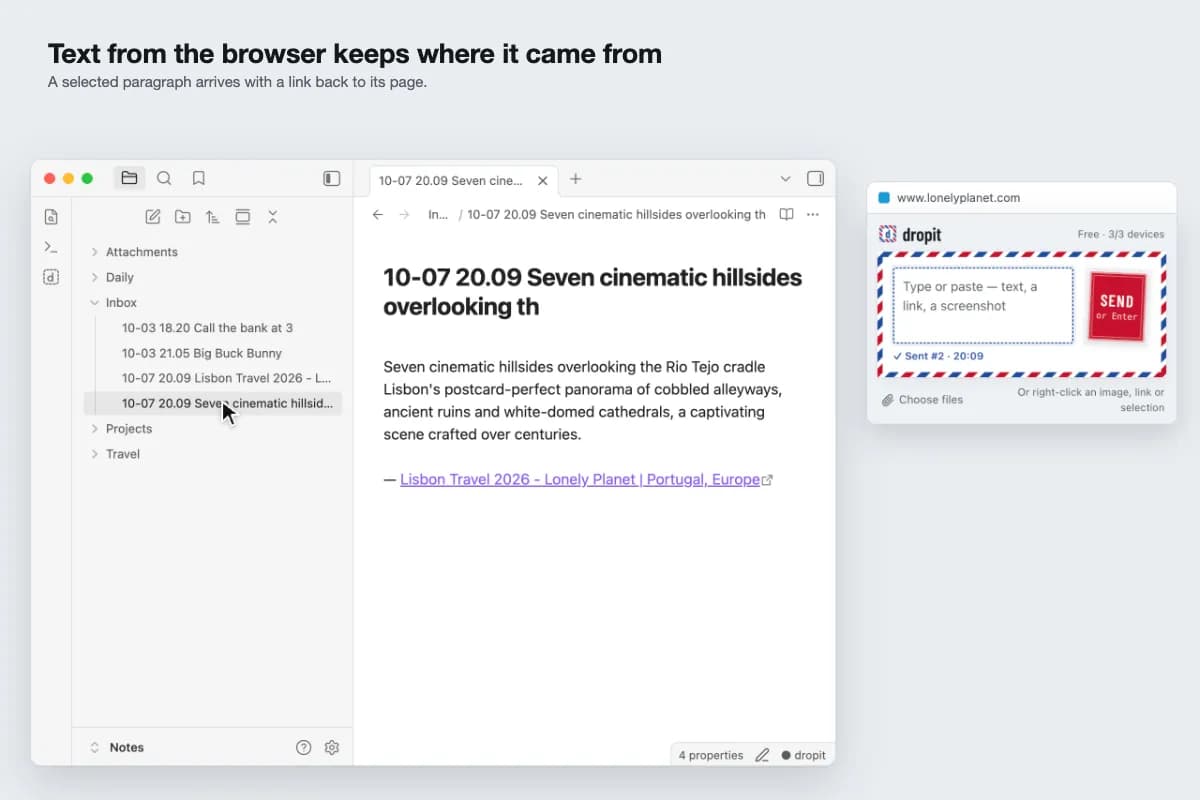Open the tab list dropdown chevron
The width and height of the screenshot is (1200, 800).
click(785, 179)
